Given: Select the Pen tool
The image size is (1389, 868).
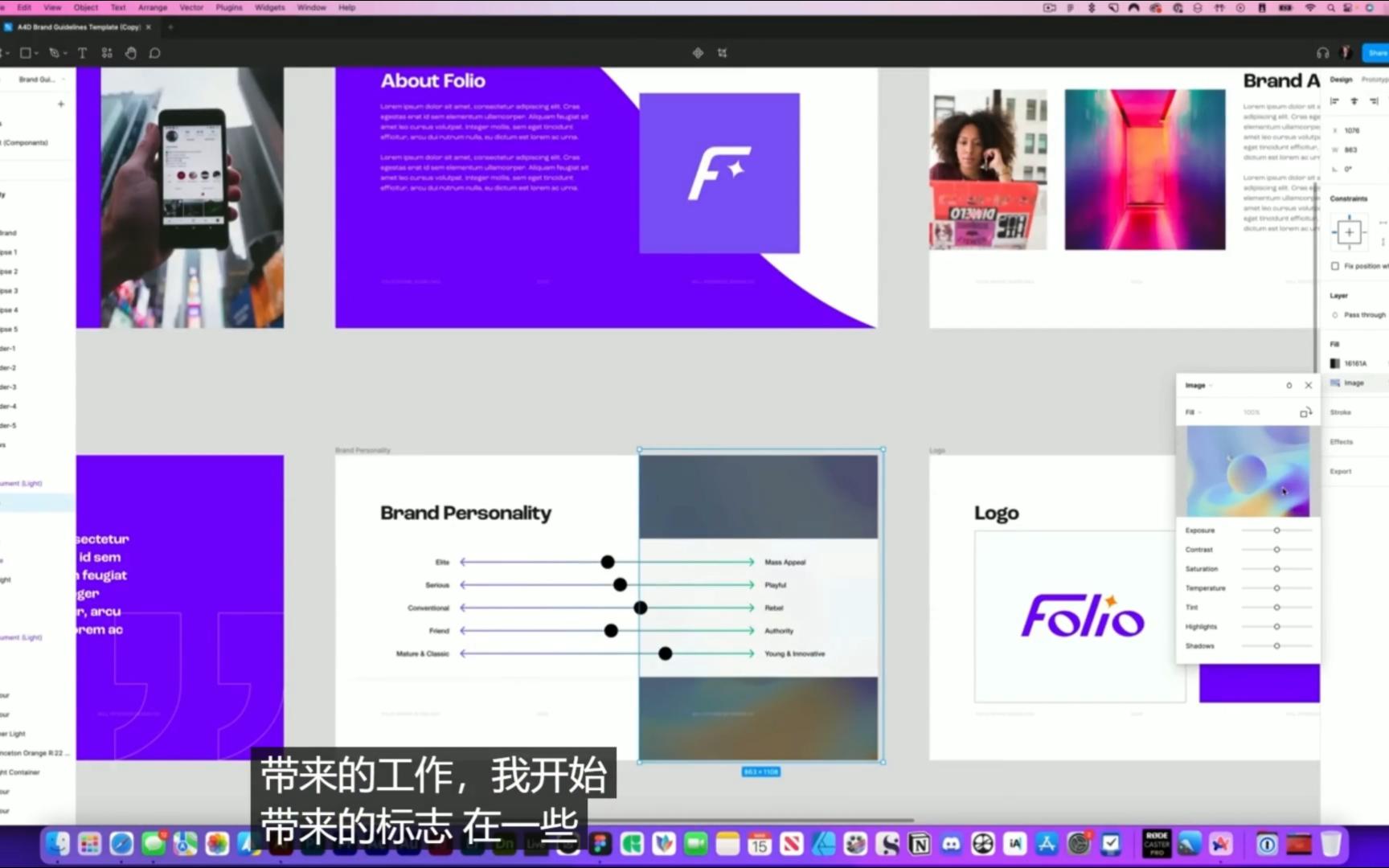Looking at the screenshot, I should [54, 53].
